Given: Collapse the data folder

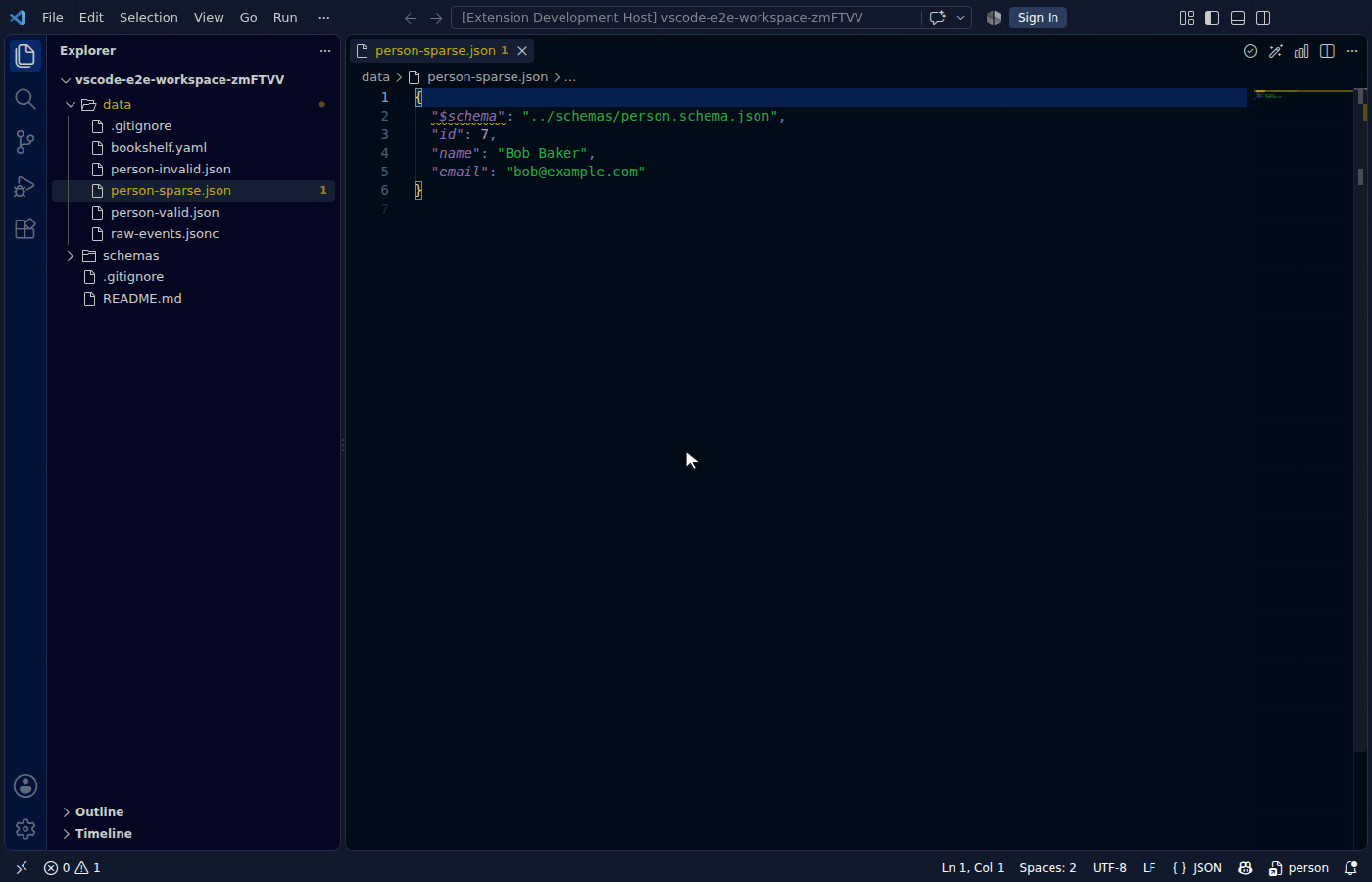Looking at the screenshot, I should click(x=71, y=105).
